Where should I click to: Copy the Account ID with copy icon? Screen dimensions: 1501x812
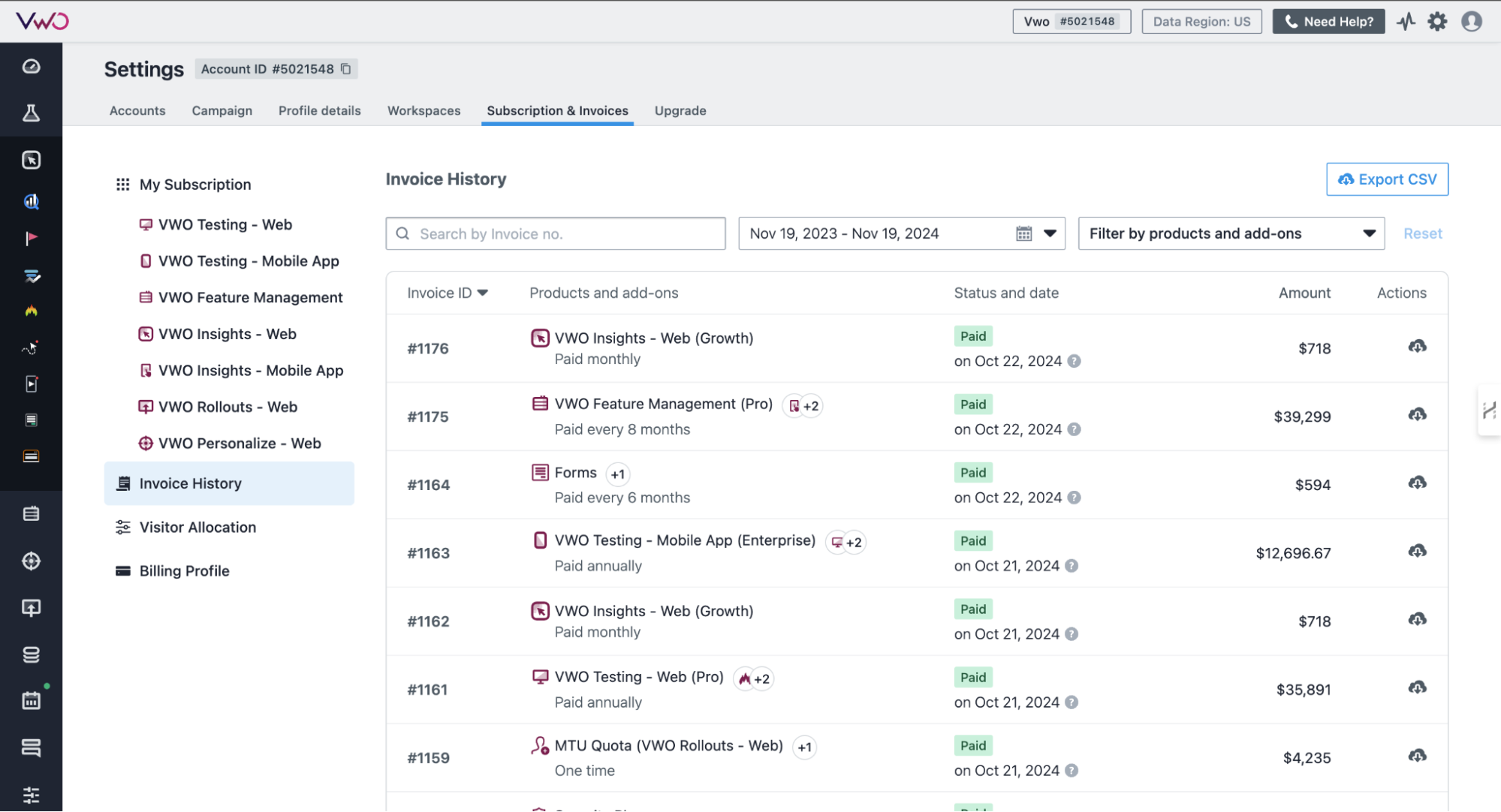[346, 69]
